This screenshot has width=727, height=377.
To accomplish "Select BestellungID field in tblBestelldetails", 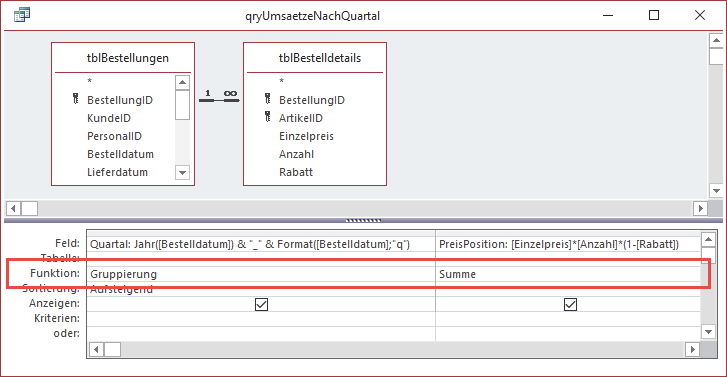I will point(312,100).
